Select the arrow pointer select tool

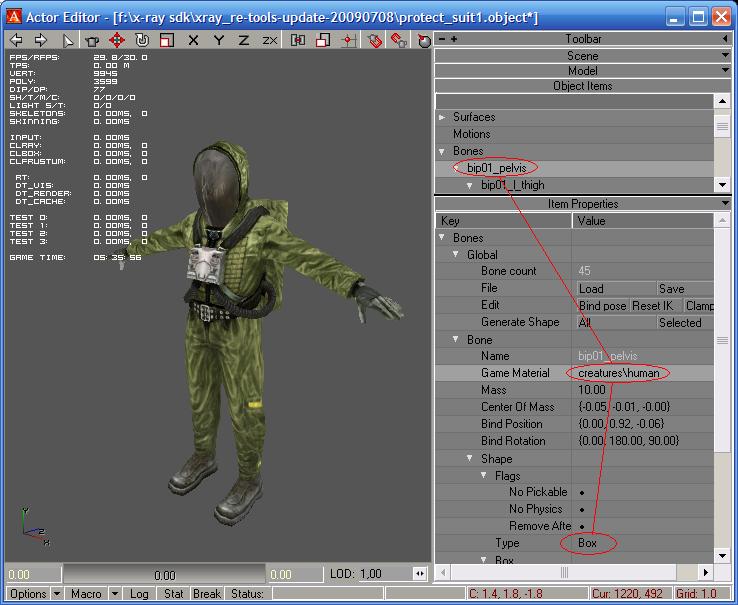coord(68,40)
